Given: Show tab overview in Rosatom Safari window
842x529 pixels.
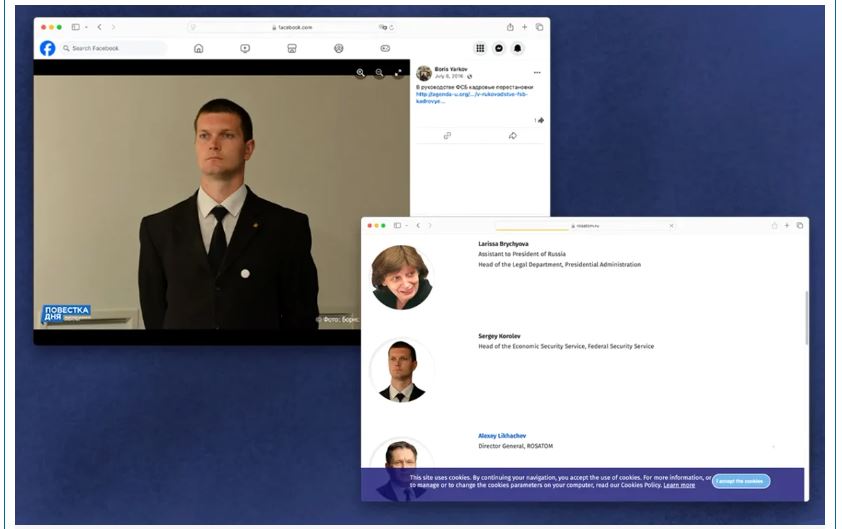Looking at the screenshot, I should [800, 226].
